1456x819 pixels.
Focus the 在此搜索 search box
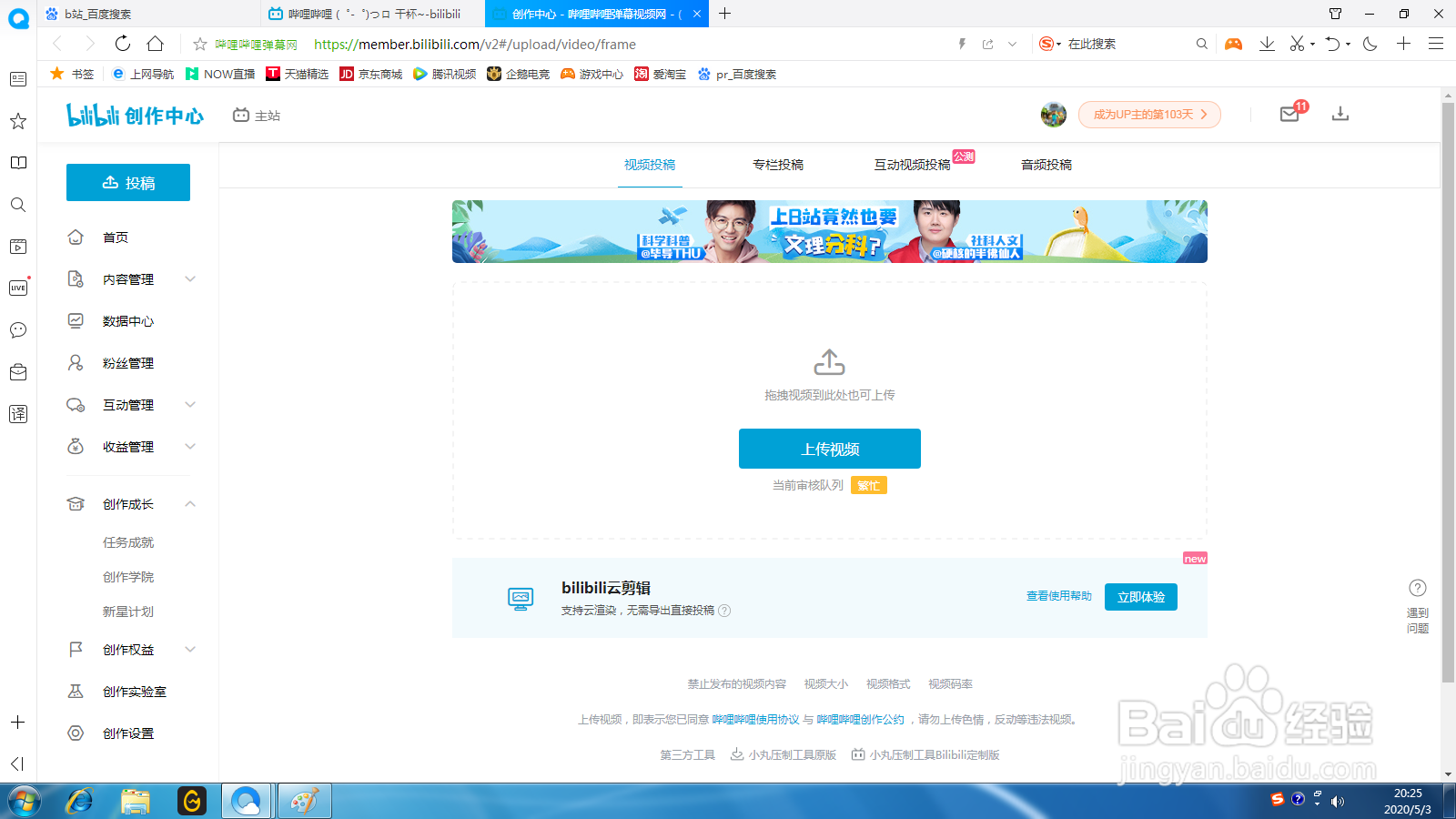click(1128, 44)
